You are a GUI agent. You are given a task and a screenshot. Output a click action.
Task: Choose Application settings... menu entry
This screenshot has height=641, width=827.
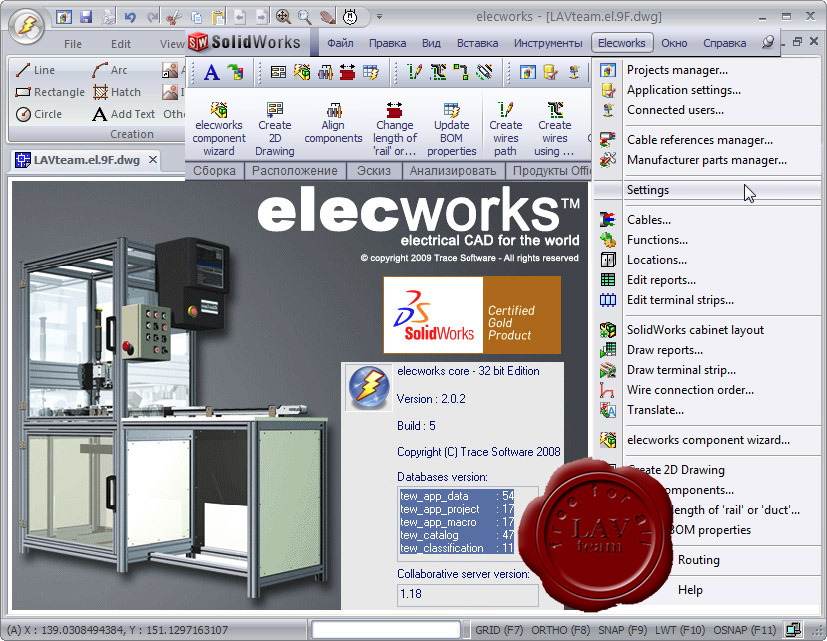(x=707, y=90)
